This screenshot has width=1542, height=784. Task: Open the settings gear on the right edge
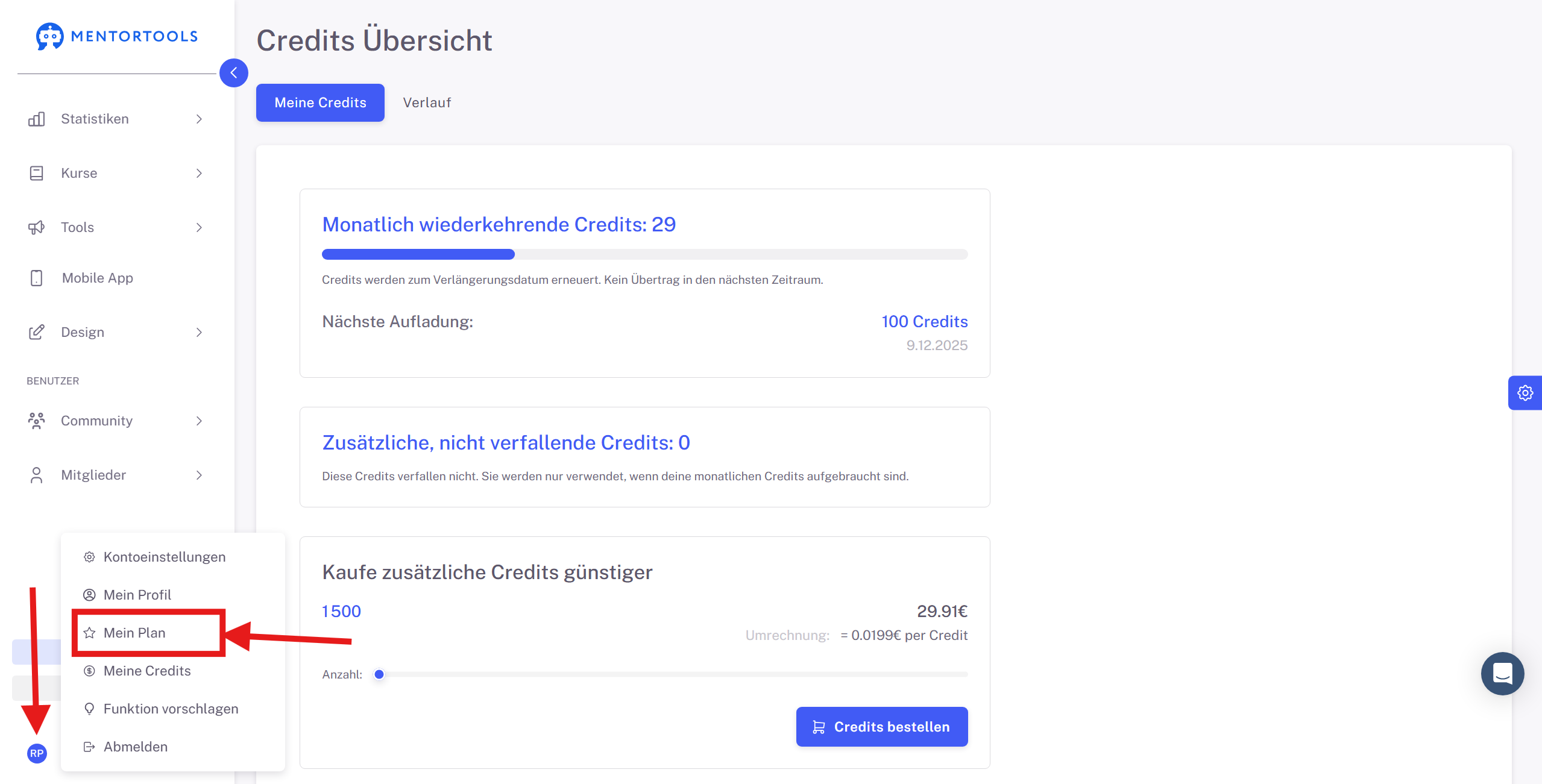pyautogui.click(x=1525, y=393)
